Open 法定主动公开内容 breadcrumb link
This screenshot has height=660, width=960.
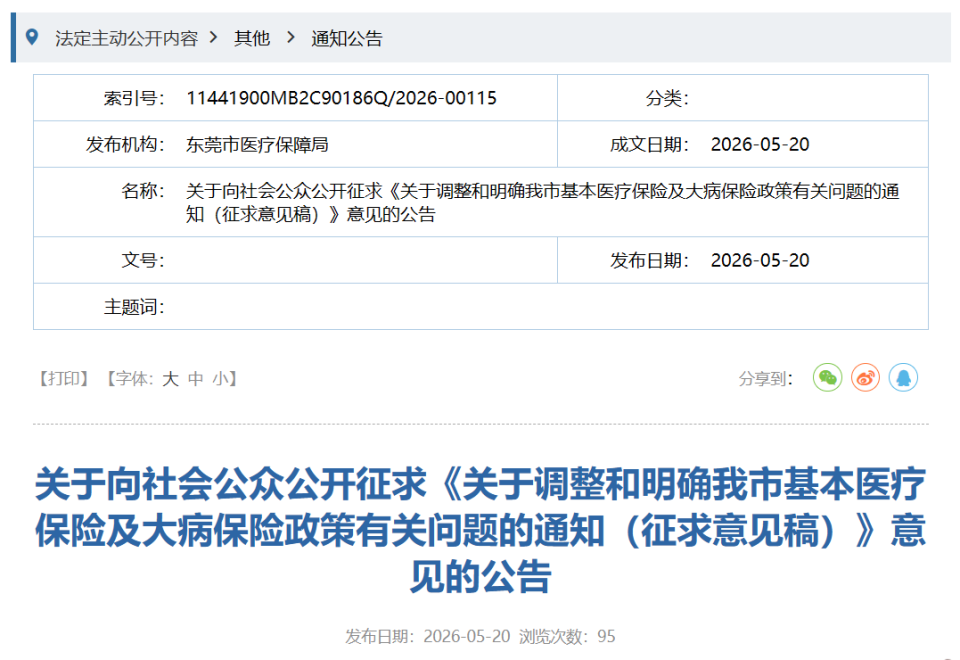(127, 39)
